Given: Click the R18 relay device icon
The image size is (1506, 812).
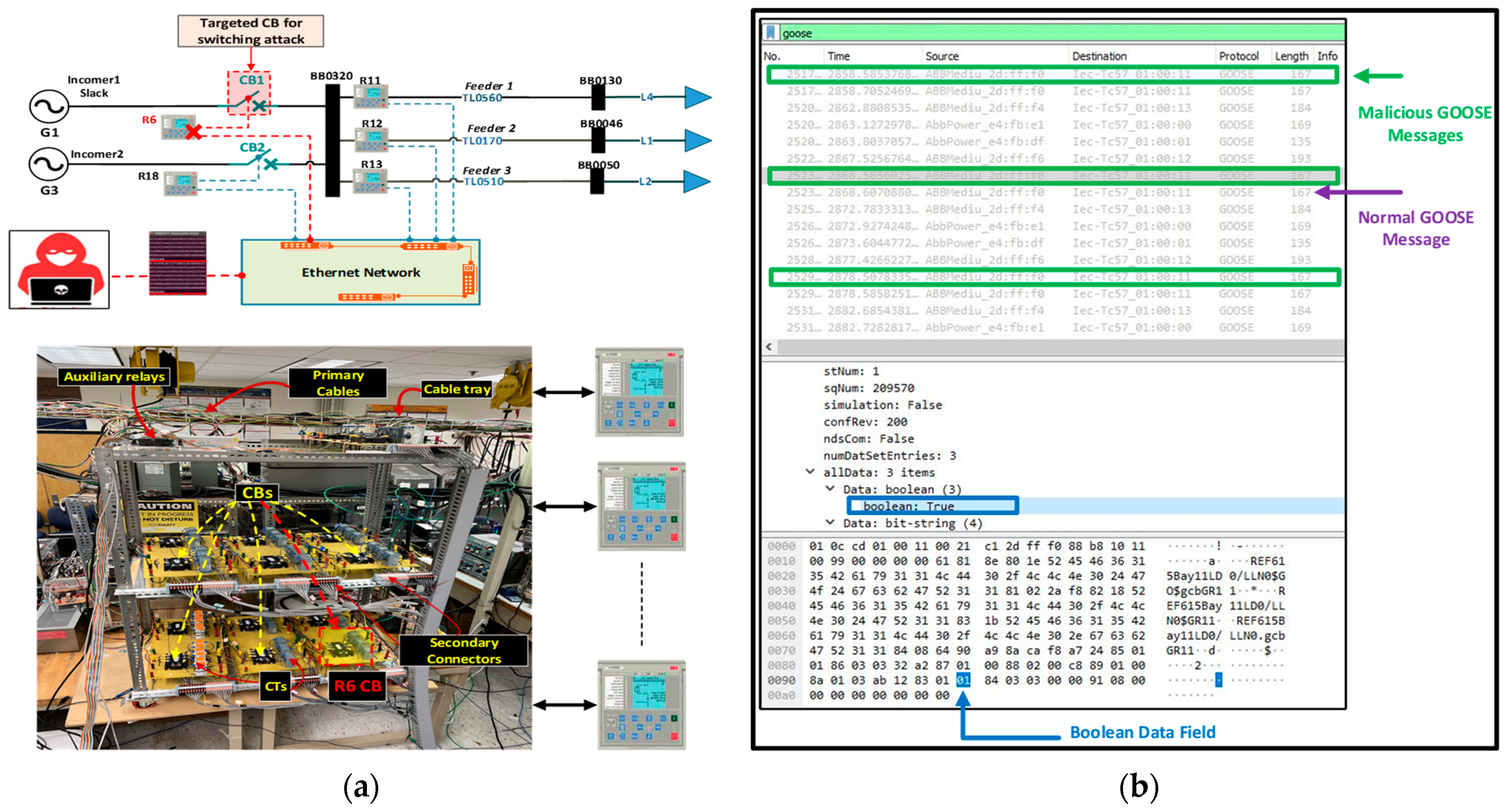Looking at the screenshot, I should pyautogui.click(x=180, y=183).
